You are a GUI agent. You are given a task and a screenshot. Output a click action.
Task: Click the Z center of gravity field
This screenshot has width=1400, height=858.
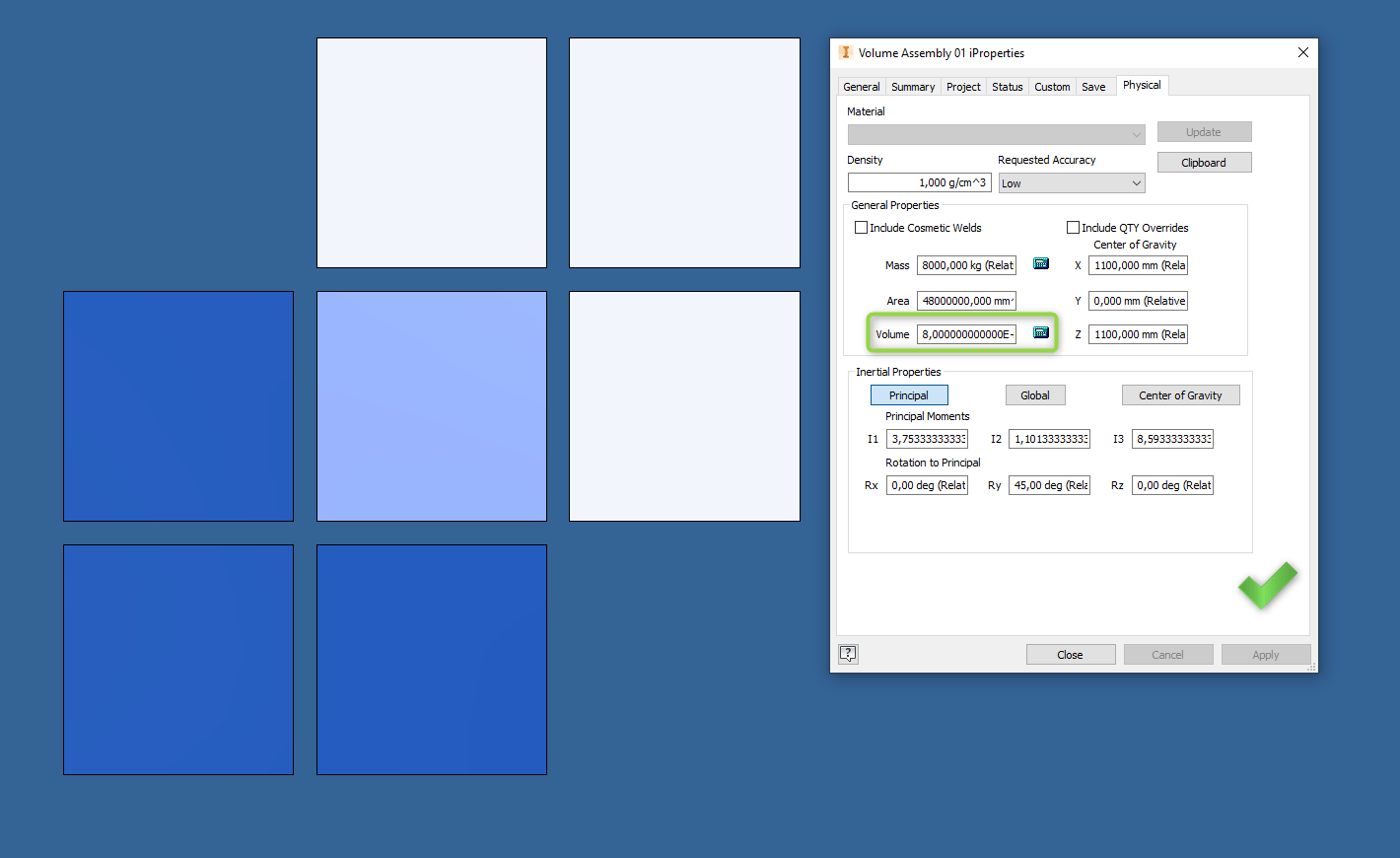pyautogui.click(x=1138, y=334)
